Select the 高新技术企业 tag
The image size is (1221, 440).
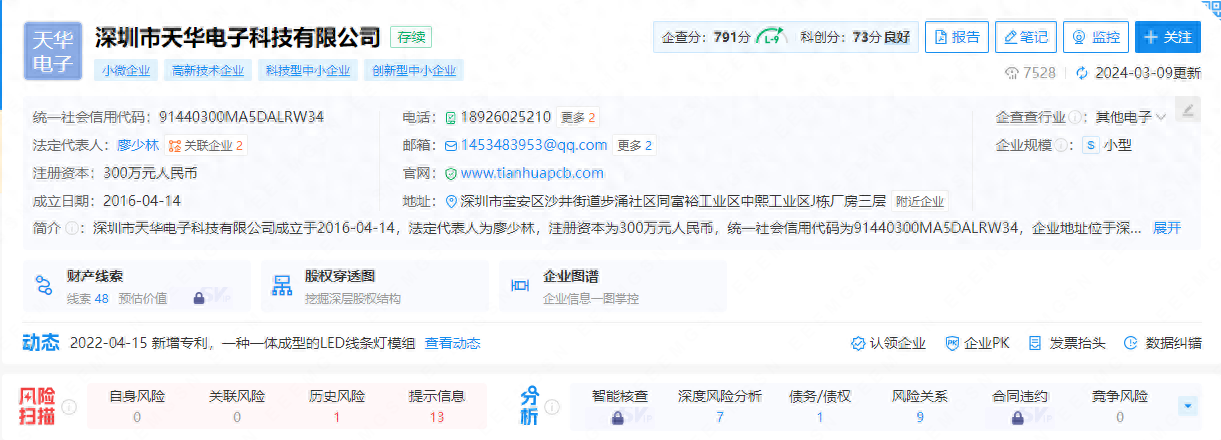click(208, 70)
